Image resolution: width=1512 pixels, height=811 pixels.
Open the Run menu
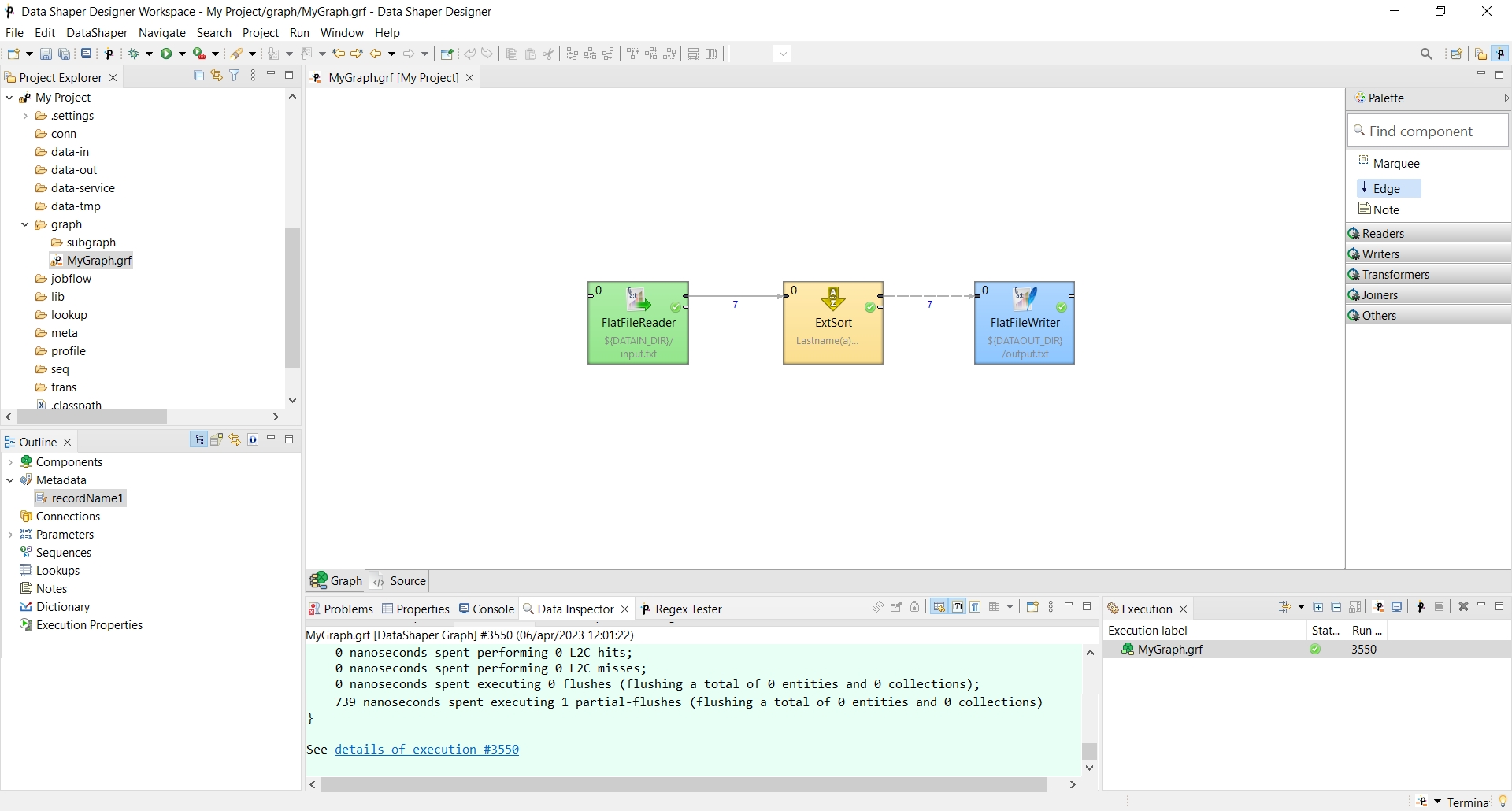[299, 33]
